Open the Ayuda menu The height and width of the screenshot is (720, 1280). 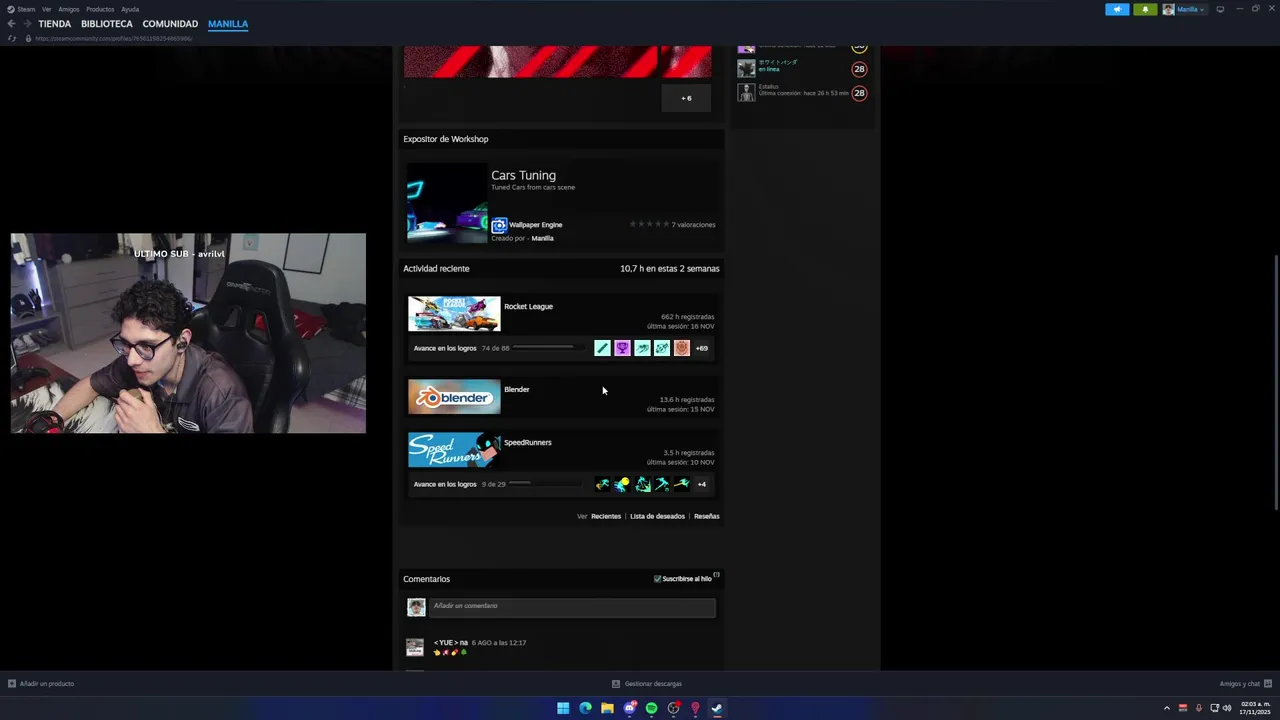pyautogui.click(x=130, y=9)
